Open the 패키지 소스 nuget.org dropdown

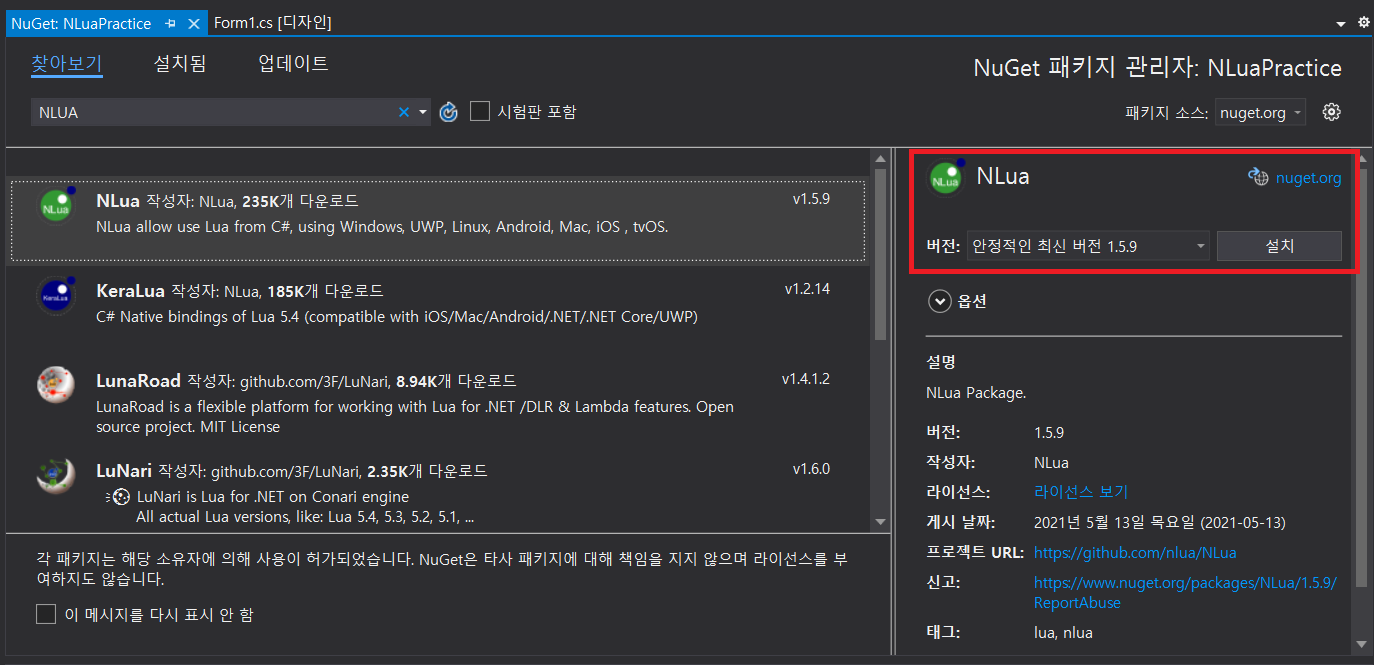[1260, 112]
